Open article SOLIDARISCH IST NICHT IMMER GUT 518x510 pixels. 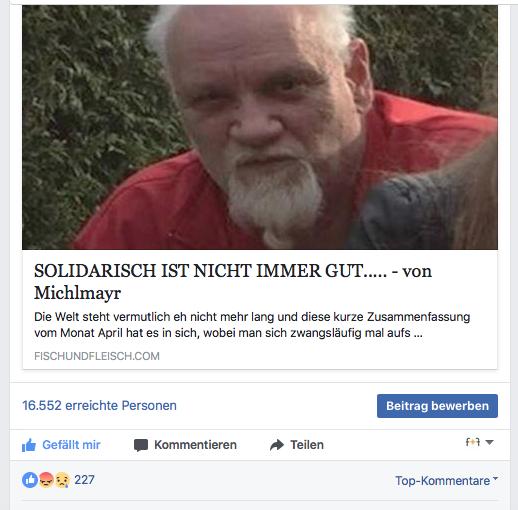(x=233, y=282)
